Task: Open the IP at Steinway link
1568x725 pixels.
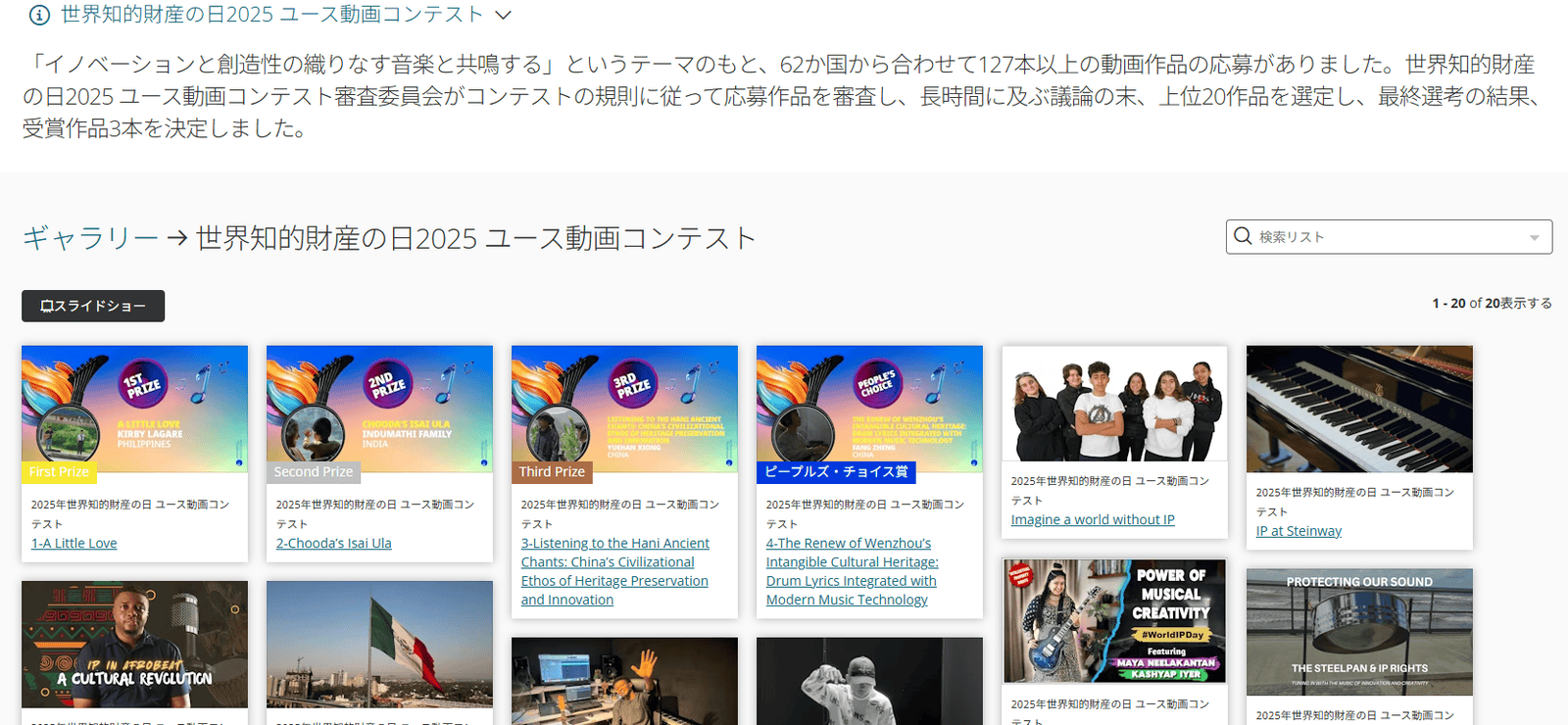Action: (1298, 531)
